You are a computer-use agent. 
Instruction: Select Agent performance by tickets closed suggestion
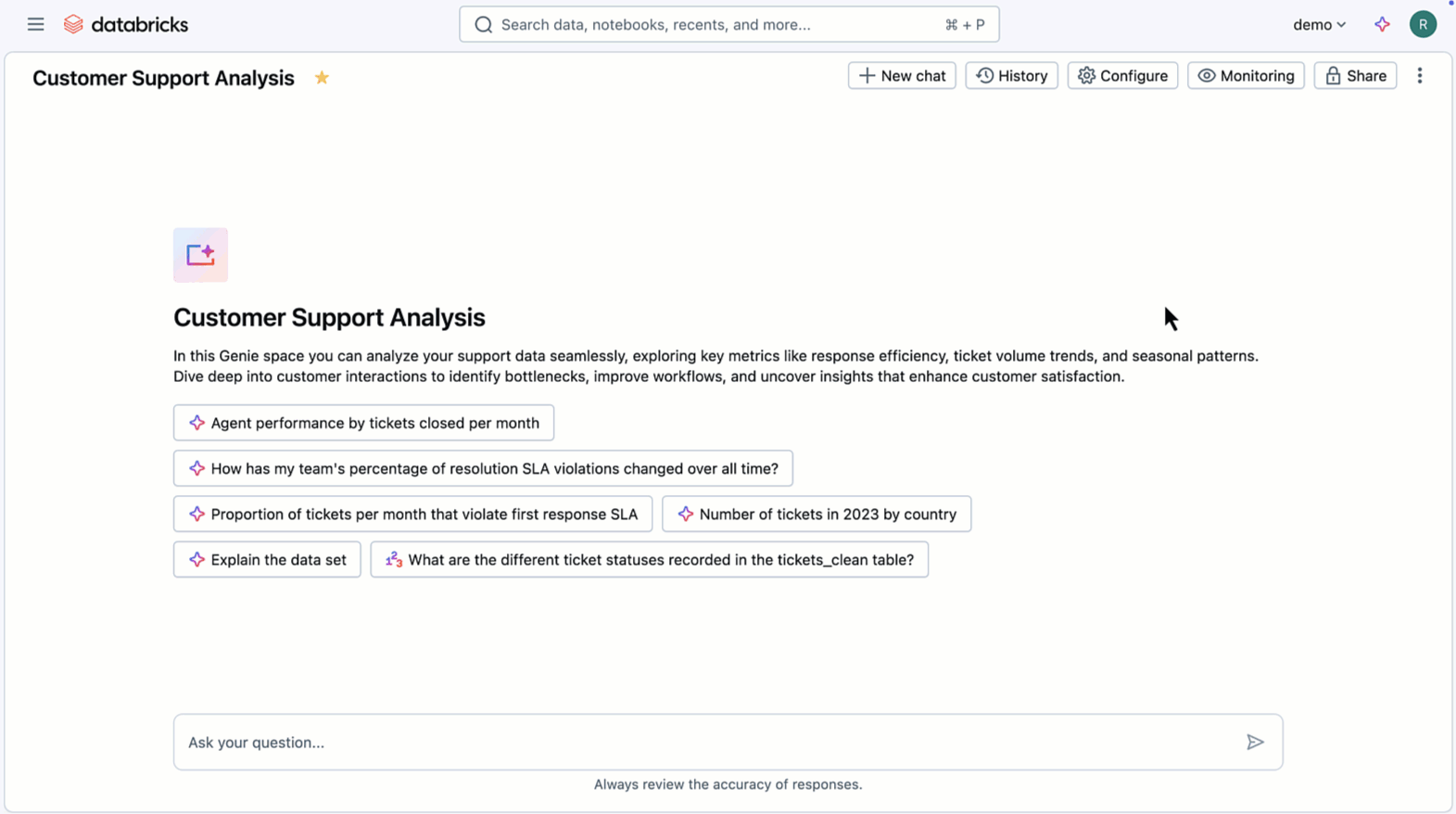click(x=363, y=423)
